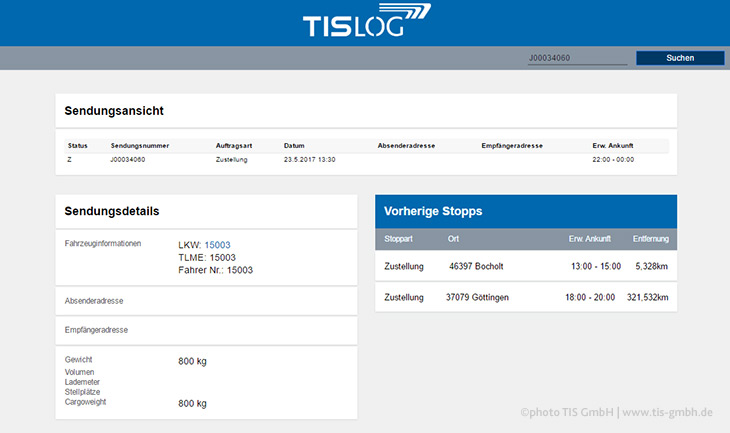Click the Auftragsart column header

234,146
